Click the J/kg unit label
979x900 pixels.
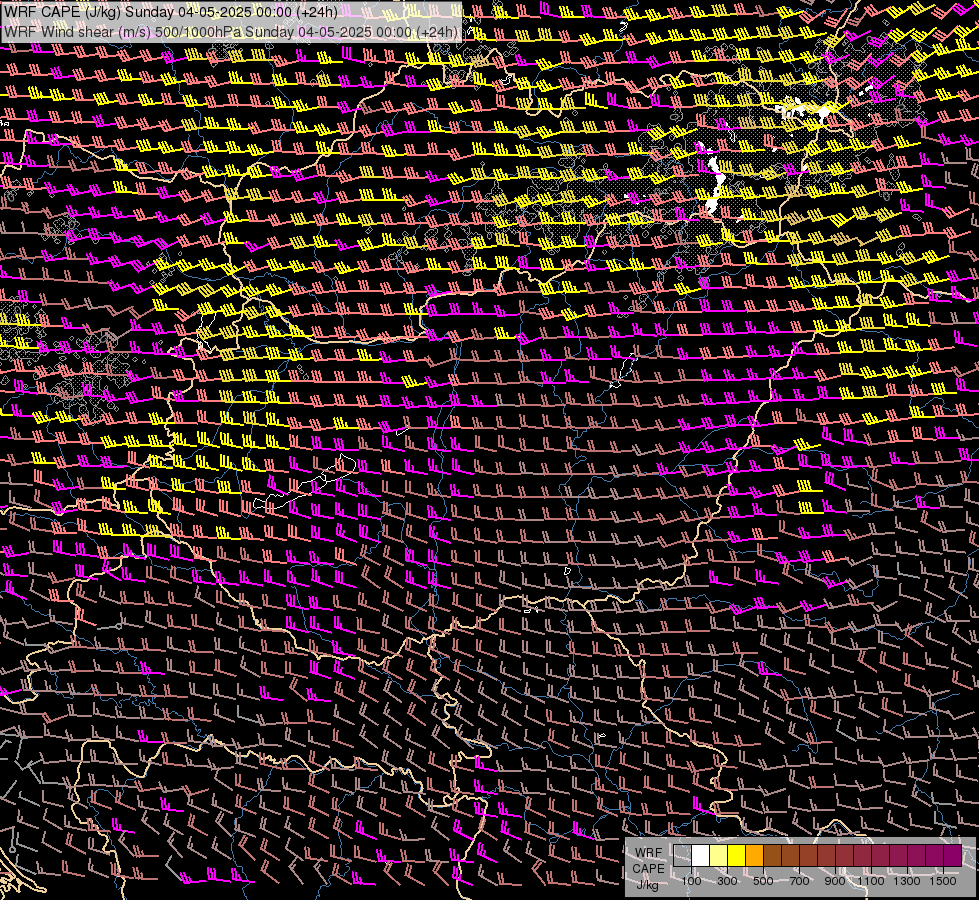[648, 885]
